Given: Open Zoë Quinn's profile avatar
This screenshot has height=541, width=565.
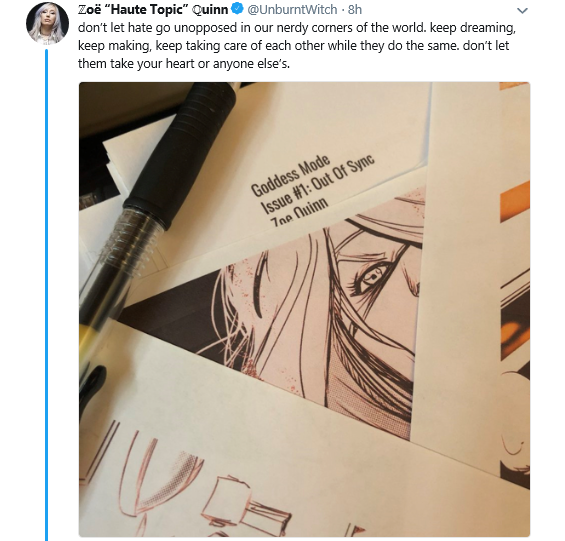Looking at the screenshot, I should tap(47, 22).
